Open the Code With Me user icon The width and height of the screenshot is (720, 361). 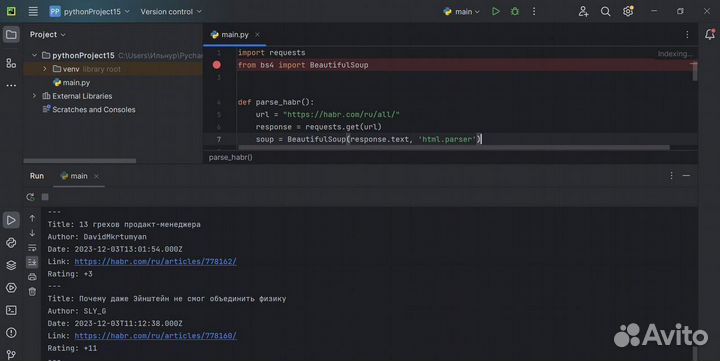583,11
